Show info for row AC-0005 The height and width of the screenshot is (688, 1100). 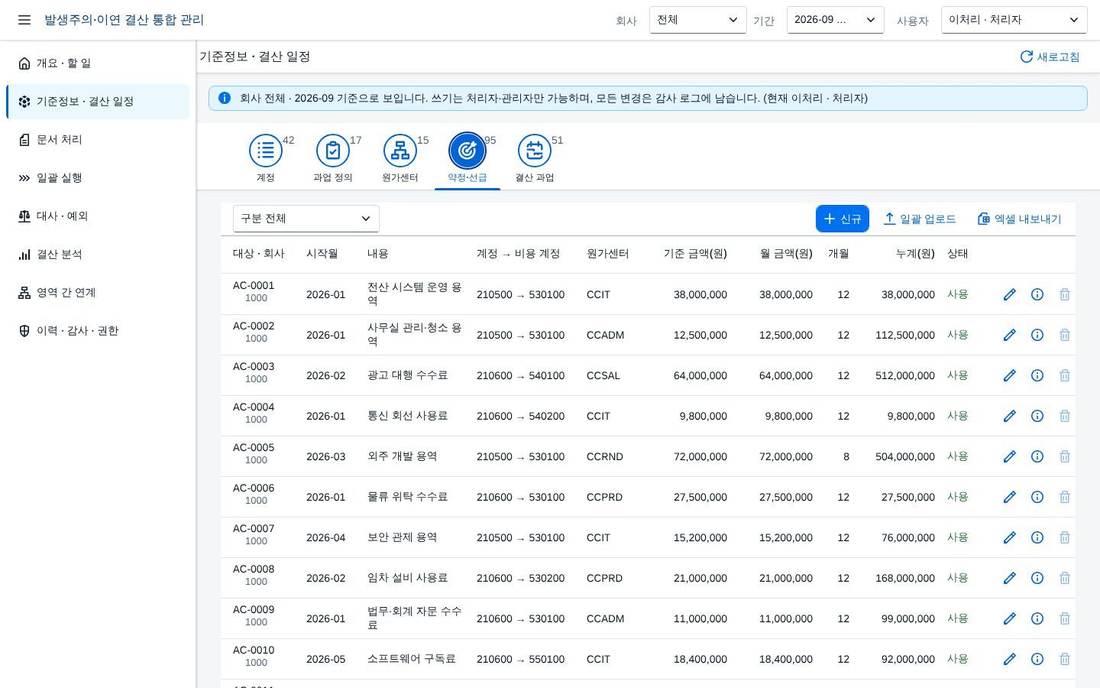click(x=1037, y=457)
